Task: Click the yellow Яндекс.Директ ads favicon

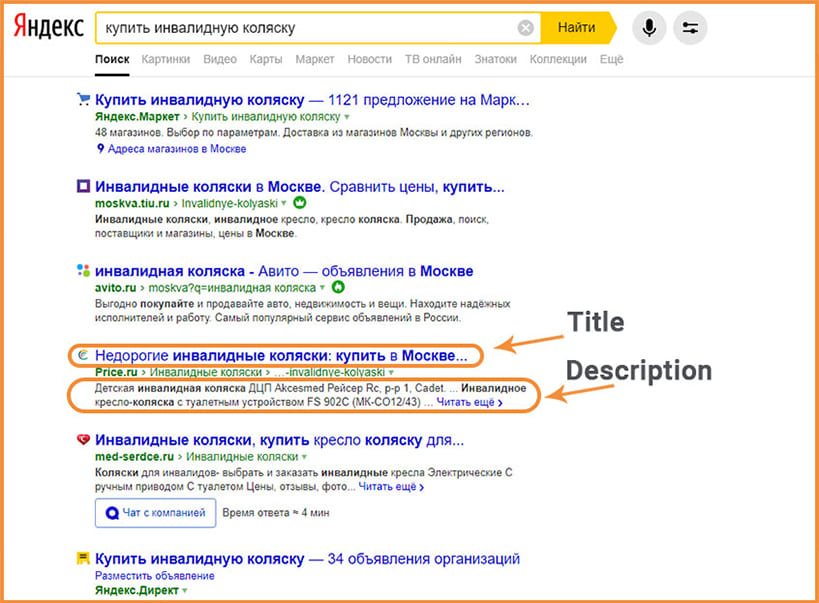Action: [x=83, y=559]
